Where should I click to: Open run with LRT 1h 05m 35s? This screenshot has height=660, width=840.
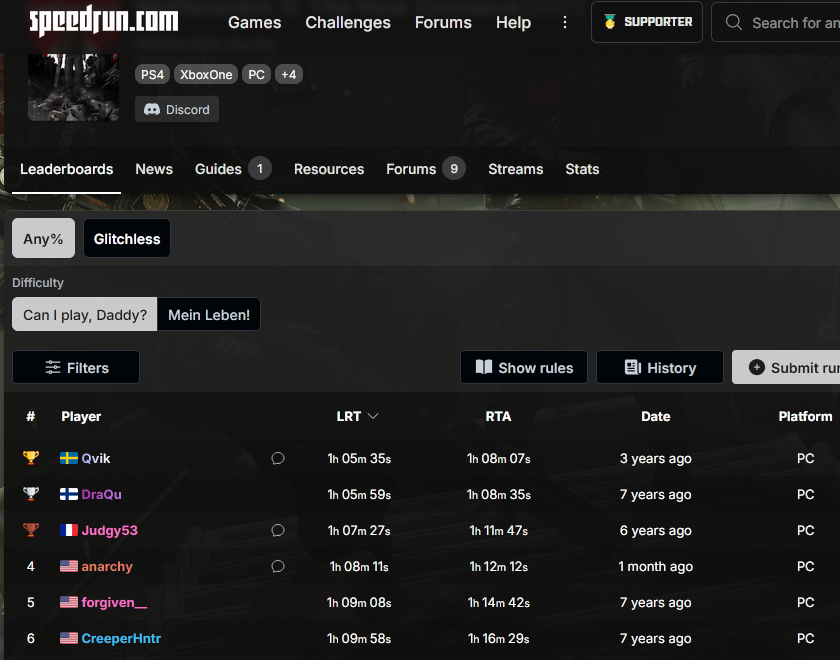tap(359, 459)
